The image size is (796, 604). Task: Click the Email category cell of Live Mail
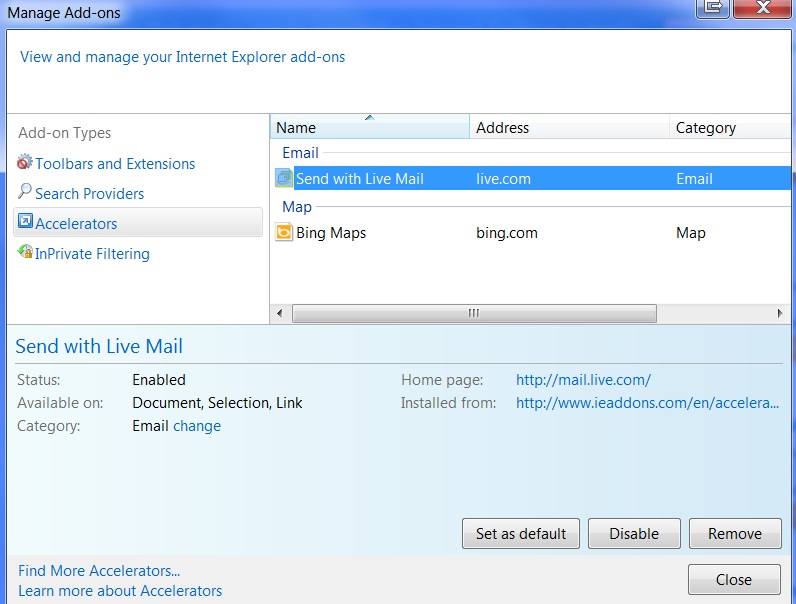pyautogui.click(x=694, y=179)
